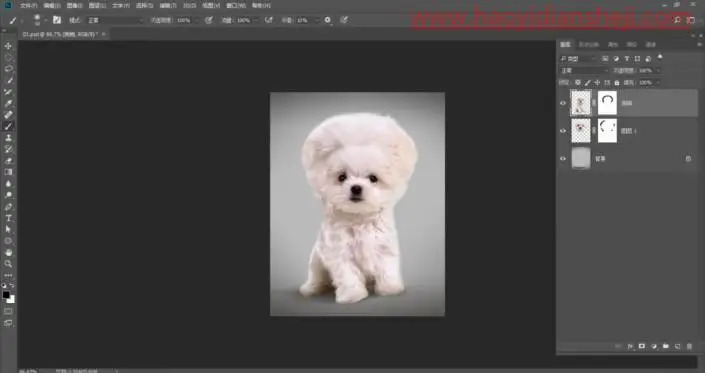This screenshot has width=705, height=373.
Task: Click the delete layer trash icon
Action: pos(689,346)
